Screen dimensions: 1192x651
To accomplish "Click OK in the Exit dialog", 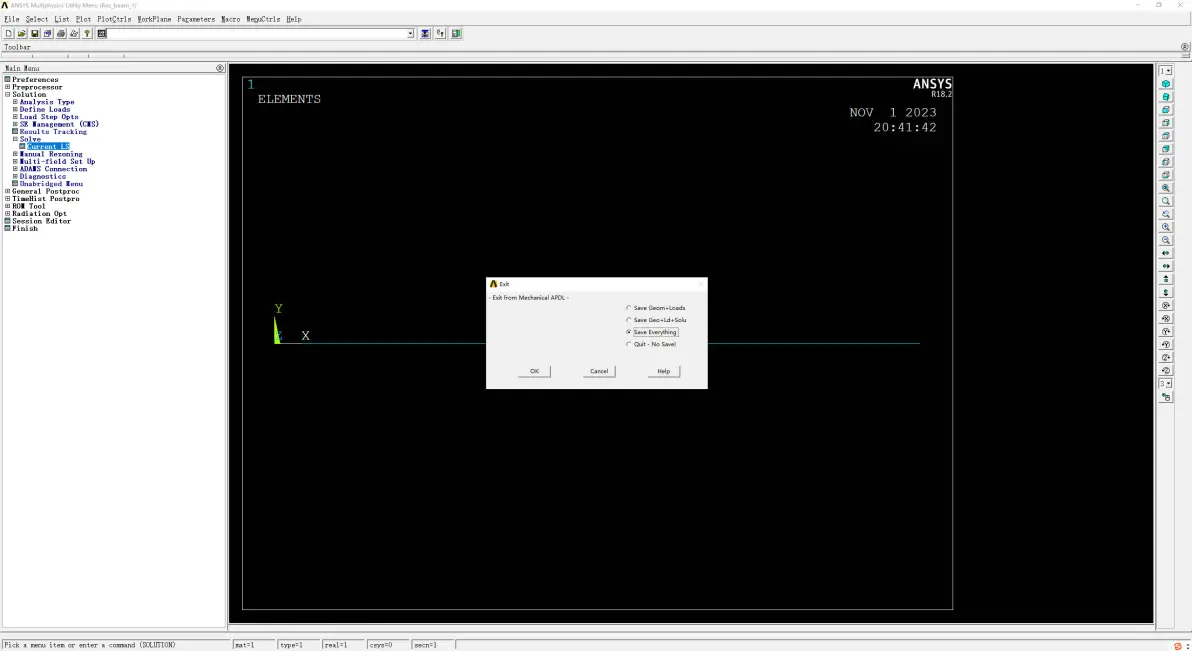I will (x=534, y=371).
